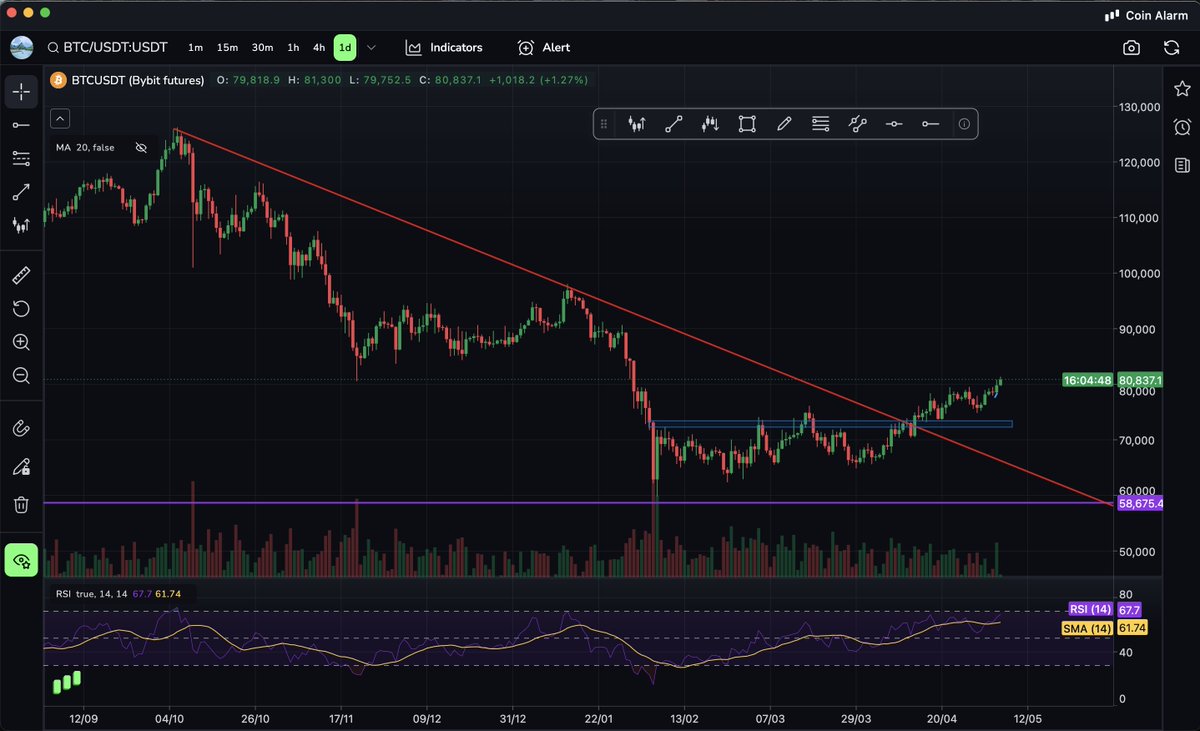Select the arrow line tool in left sidebar
This screenshot has height=731, width=1200.
[21, 192]
